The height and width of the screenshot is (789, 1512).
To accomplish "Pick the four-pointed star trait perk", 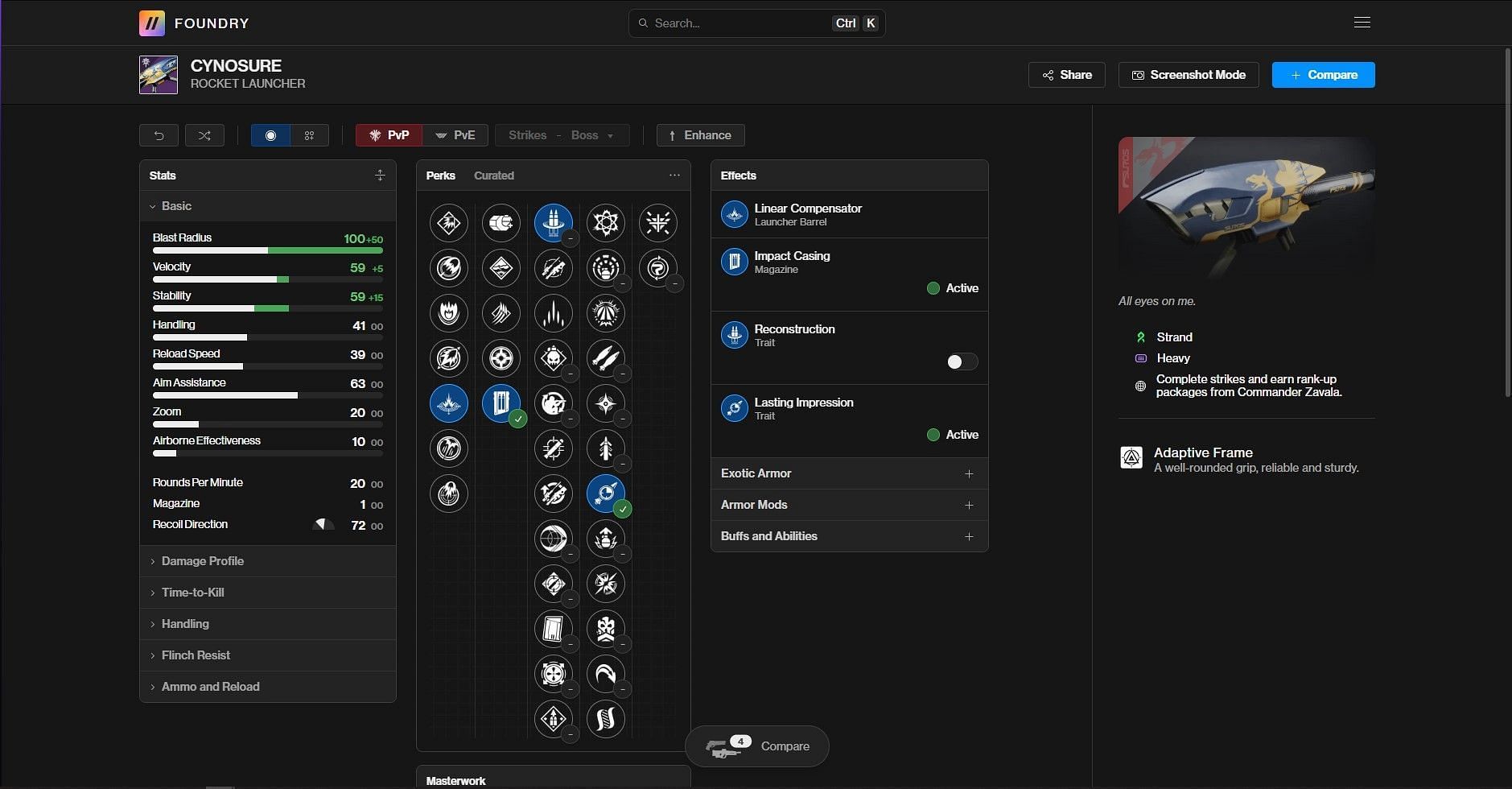I will click(x=606, y=403).
